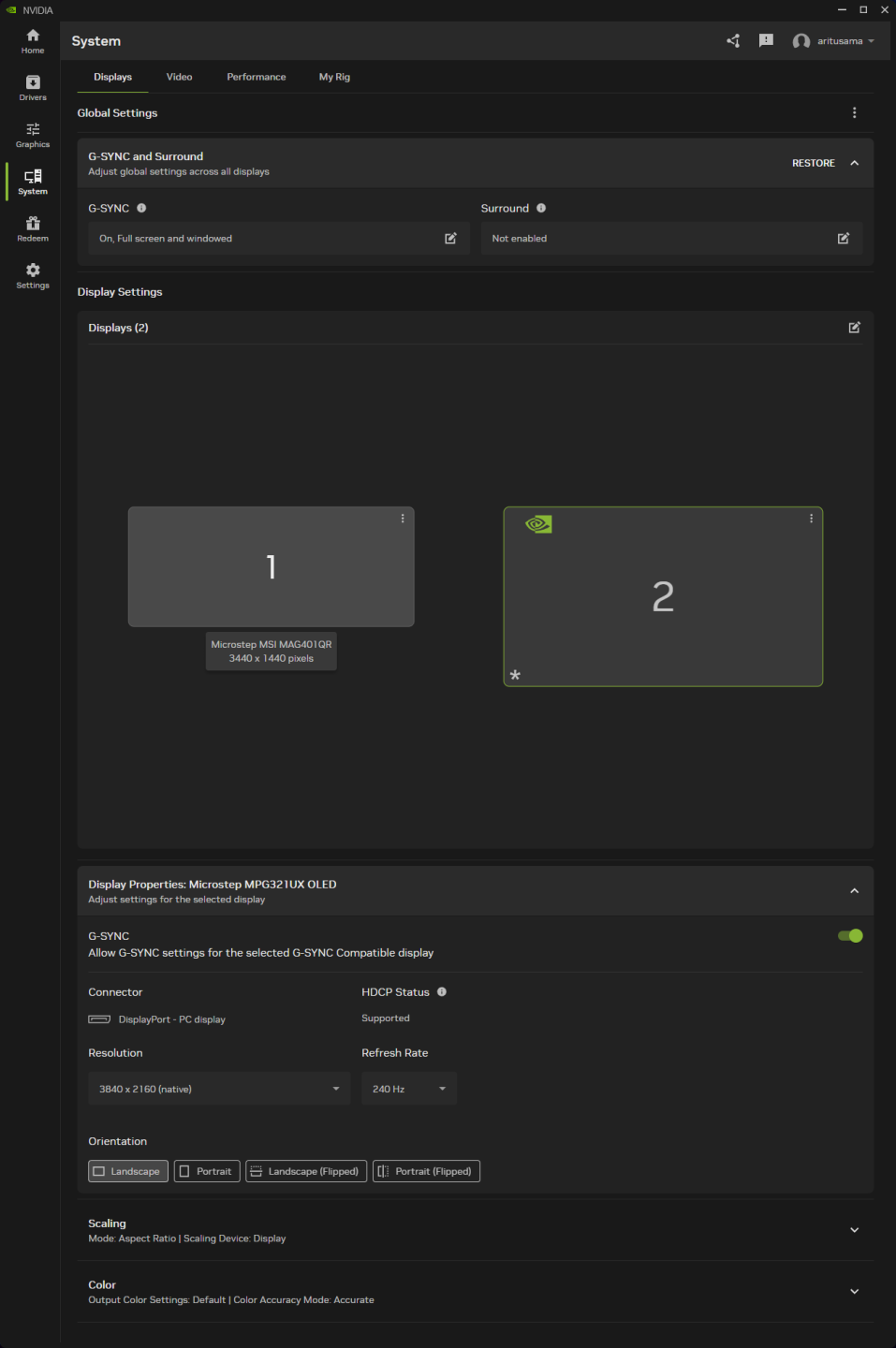Screen dimensions: 896x1348
Task: Edit the Surround setting
Action: point(844,239)
